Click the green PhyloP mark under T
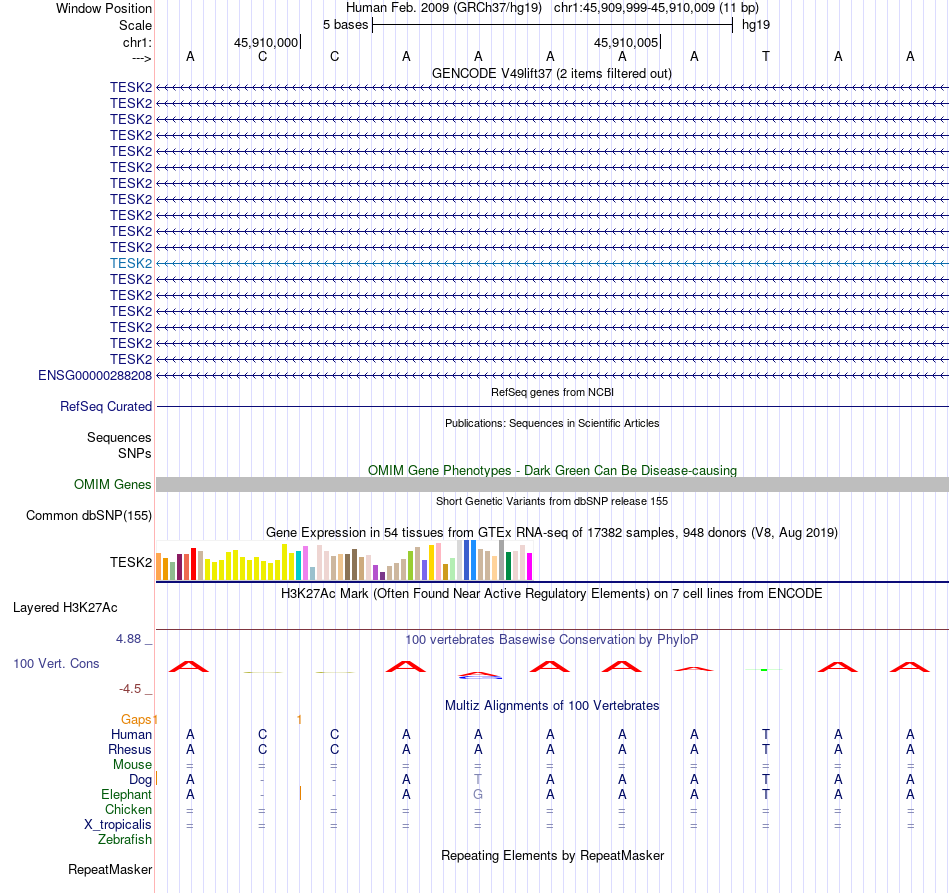The width and height of the screenshot is (950, 893). pyautogui.click(x=764, y=669)
